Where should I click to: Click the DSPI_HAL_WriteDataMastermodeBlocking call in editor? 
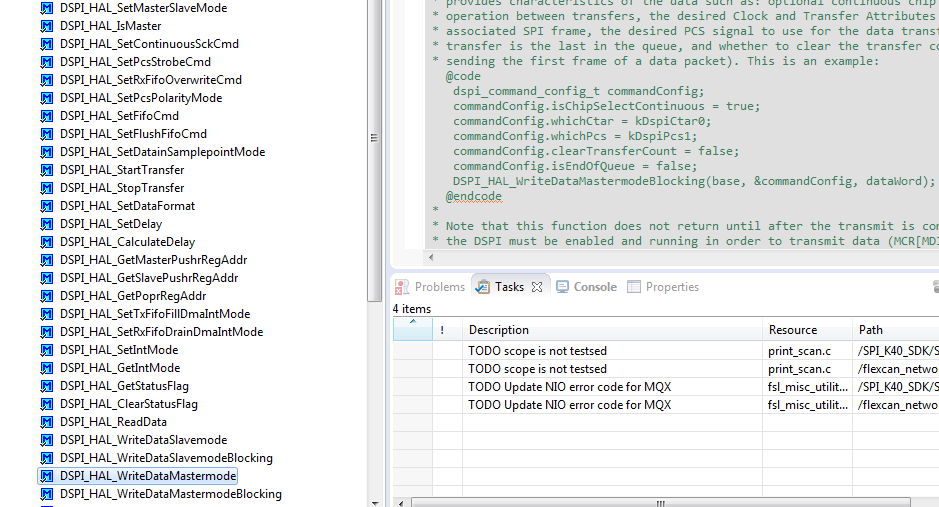[x=693, y=181]
